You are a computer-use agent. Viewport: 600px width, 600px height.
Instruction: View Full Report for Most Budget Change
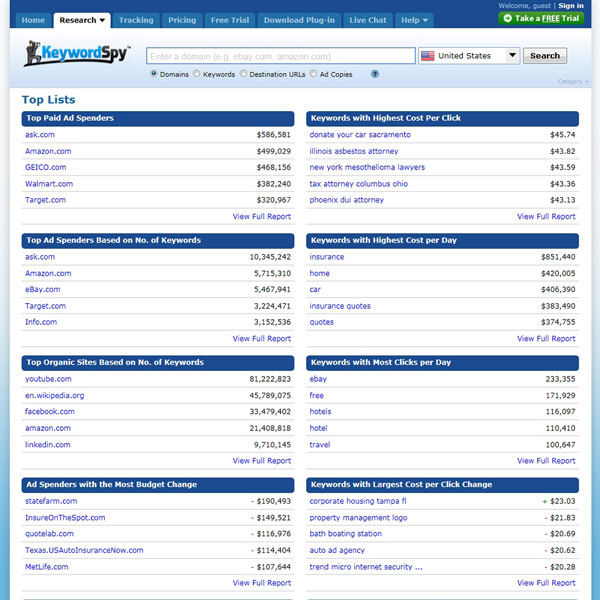point(262,583)
